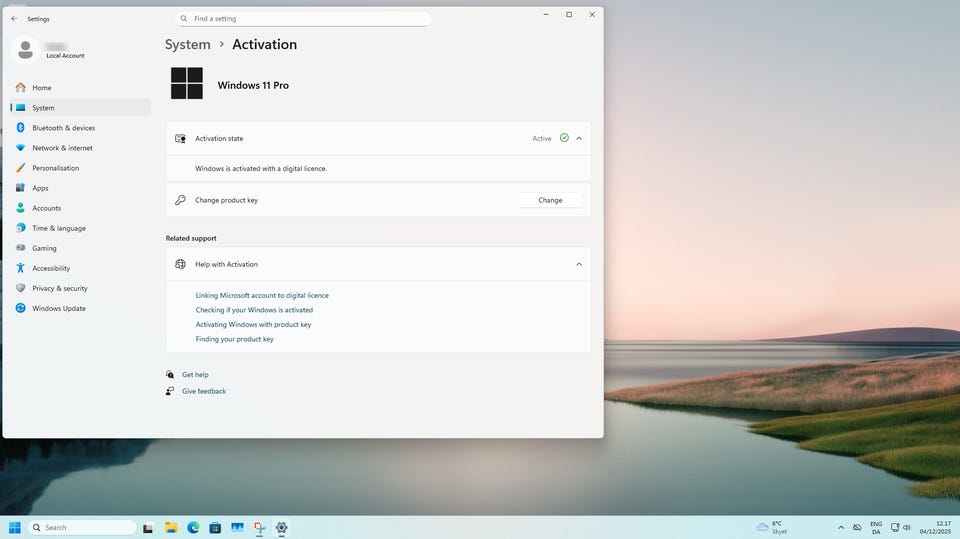The height and width of the screenshot is (539, 960).
Task: Open Finding your product key link
Action: click(234, 339)
